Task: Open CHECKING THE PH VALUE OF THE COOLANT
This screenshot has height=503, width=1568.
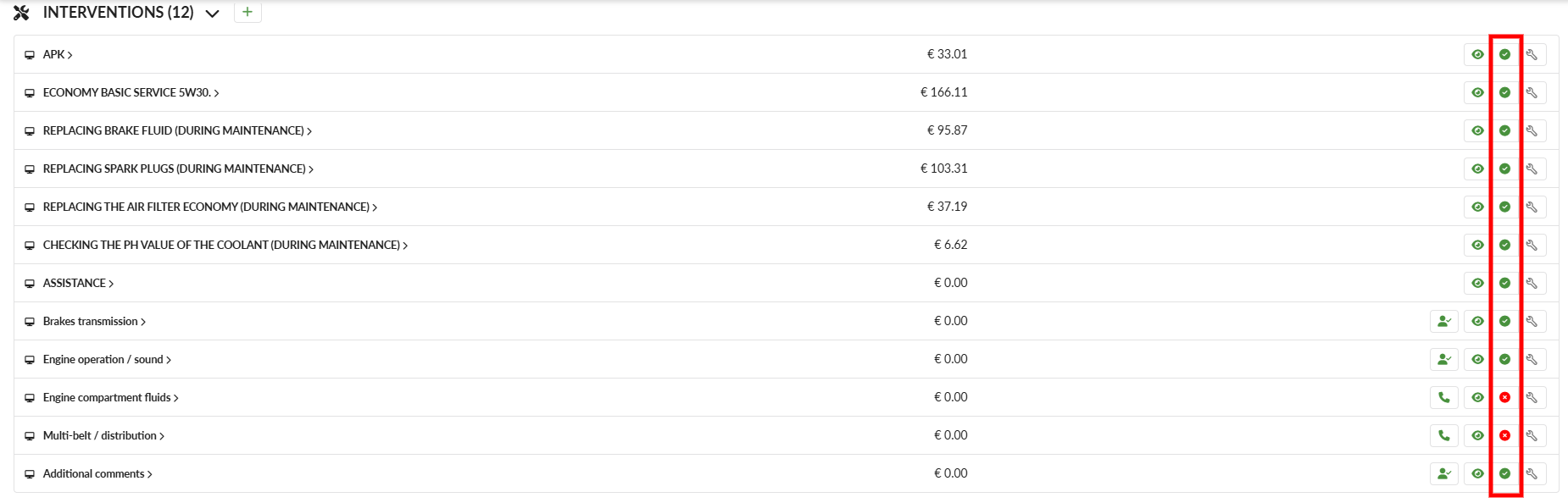Action: (225, 245)
